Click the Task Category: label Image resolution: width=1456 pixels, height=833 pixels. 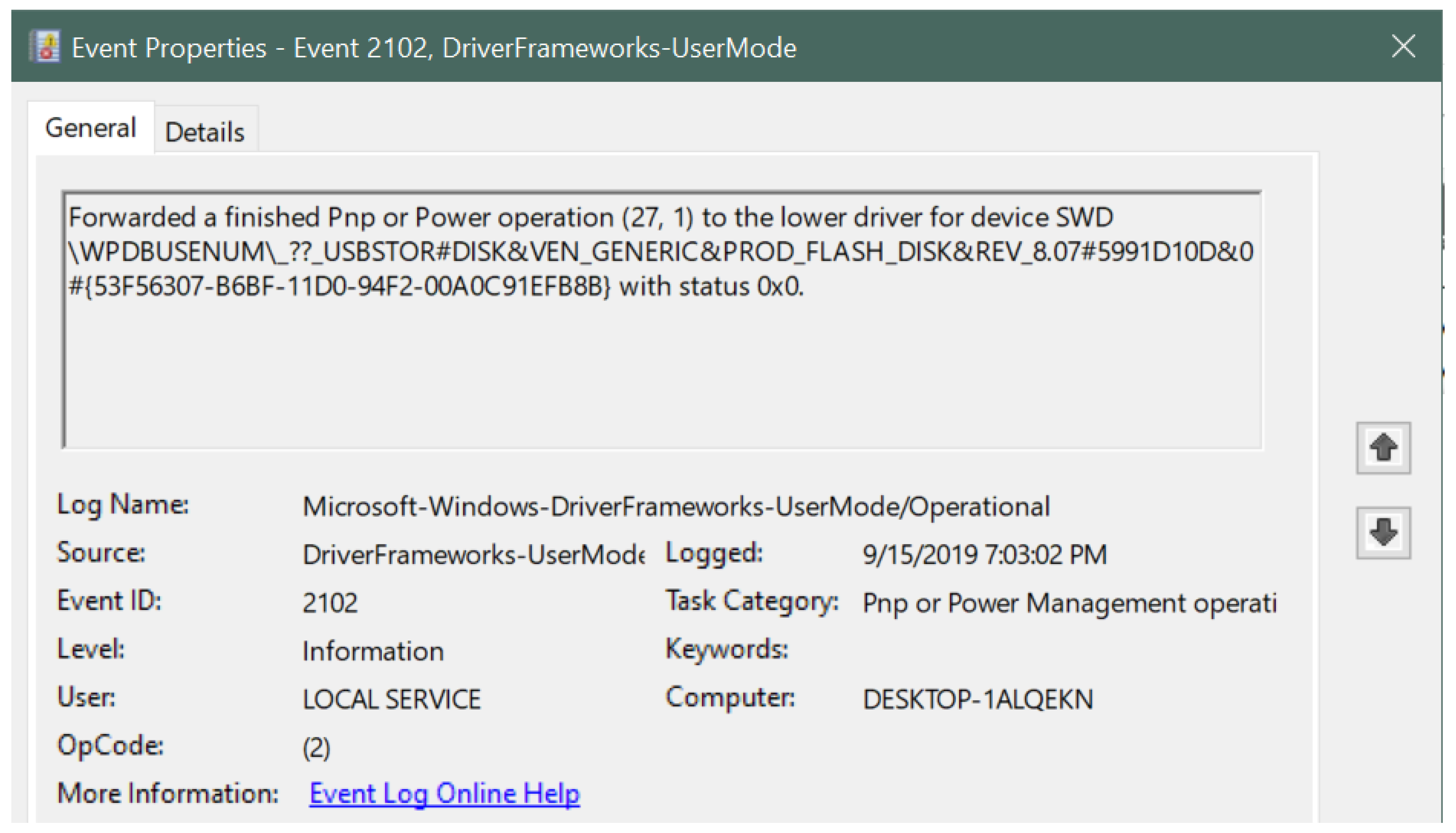coord(753,601)
